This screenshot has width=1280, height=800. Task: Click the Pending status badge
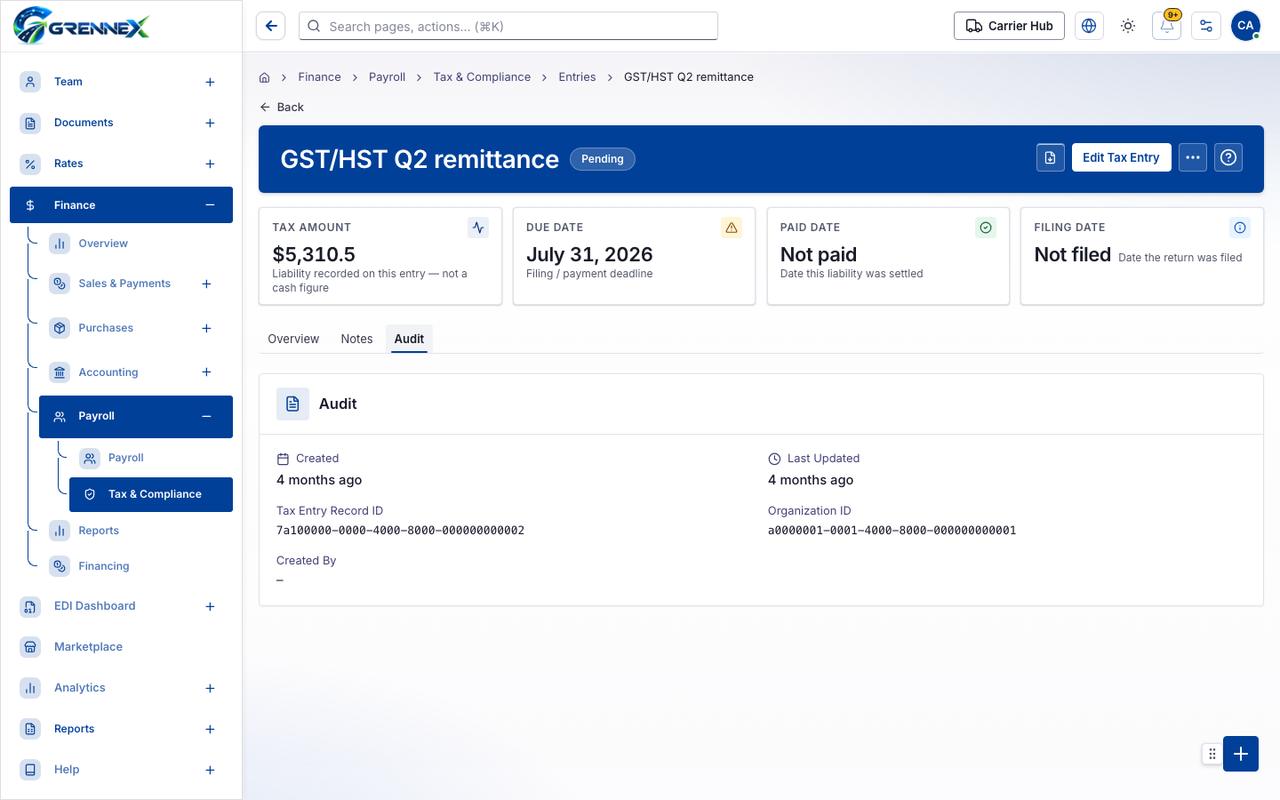tap(602, 159)
